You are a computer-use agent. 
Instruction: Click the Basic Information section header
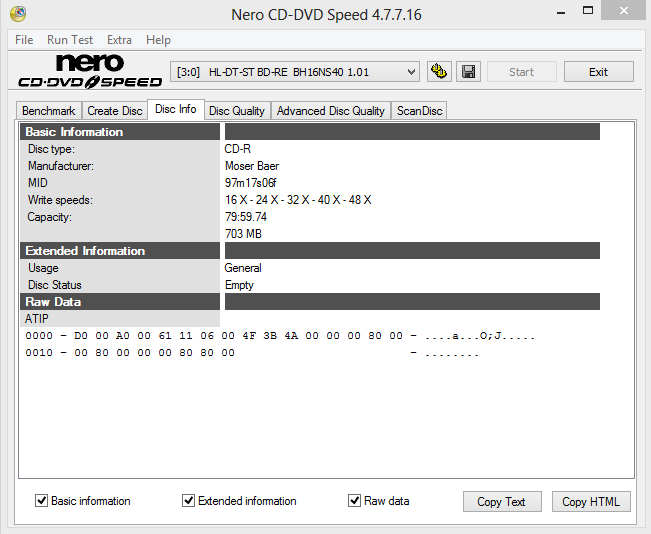(120, 132)
